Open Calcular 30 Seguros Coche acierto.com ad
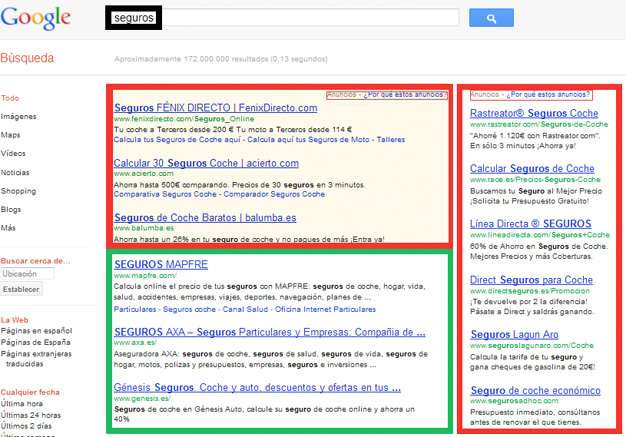This screenshot has height=437, width=626. tap(206, 163)
